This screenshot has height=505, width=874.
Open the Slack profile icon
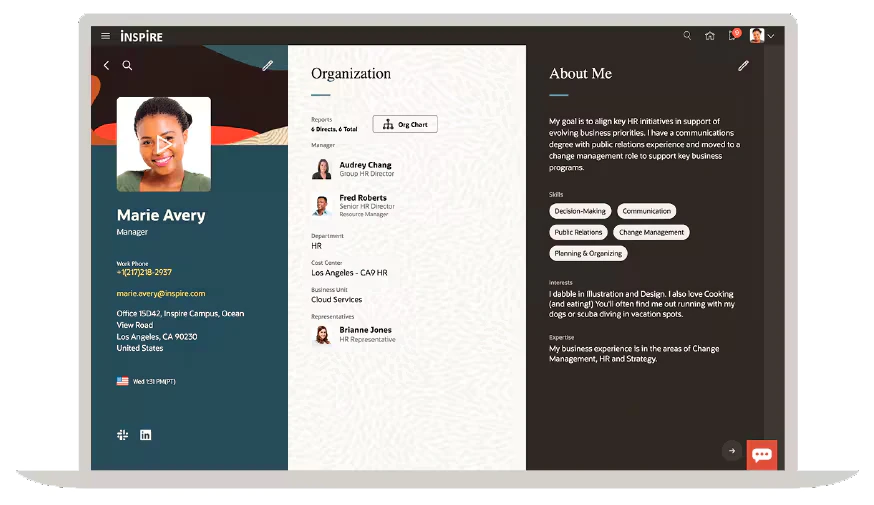[x=123, y=435]
